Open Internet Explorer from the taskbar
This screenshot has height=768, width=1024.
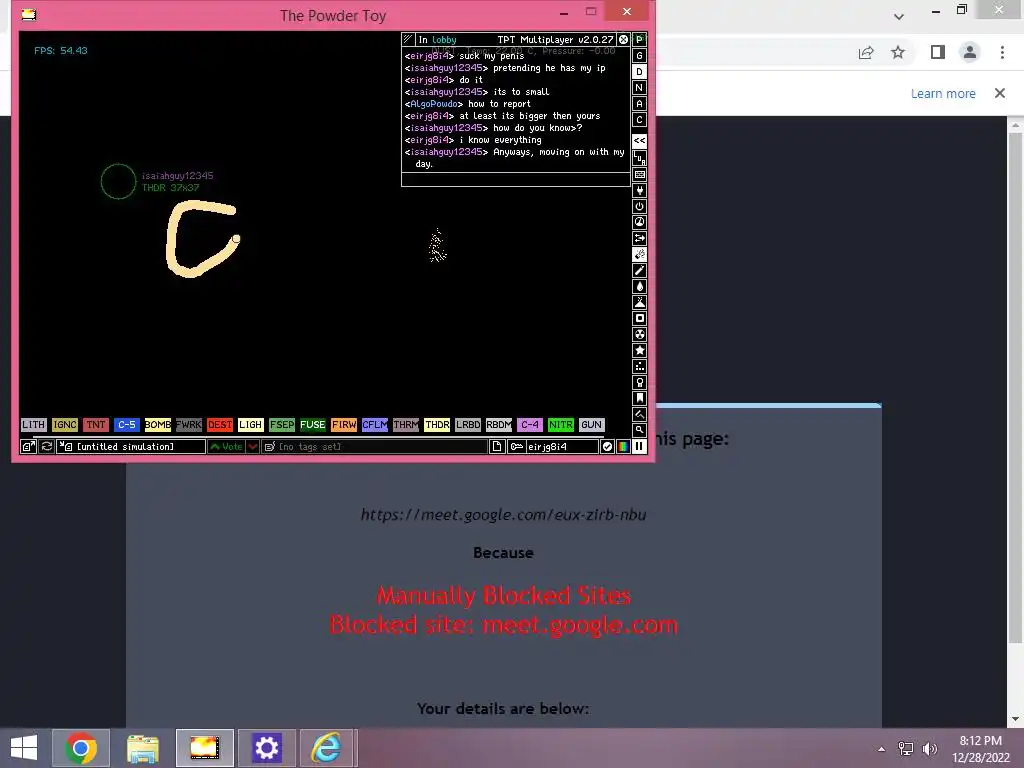(327, 748)
